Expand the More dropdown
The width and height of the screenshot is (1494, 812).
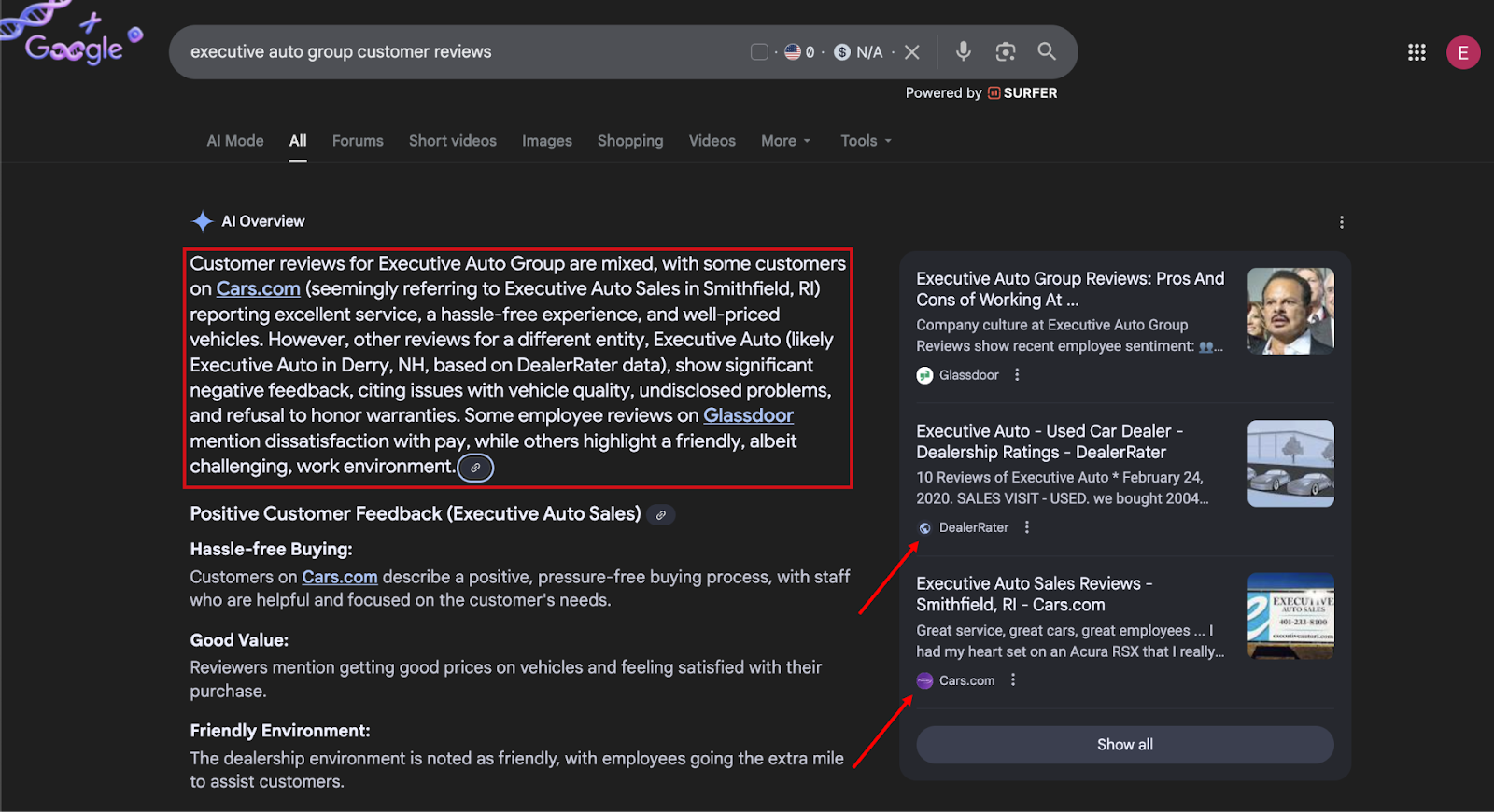[786, 141]
